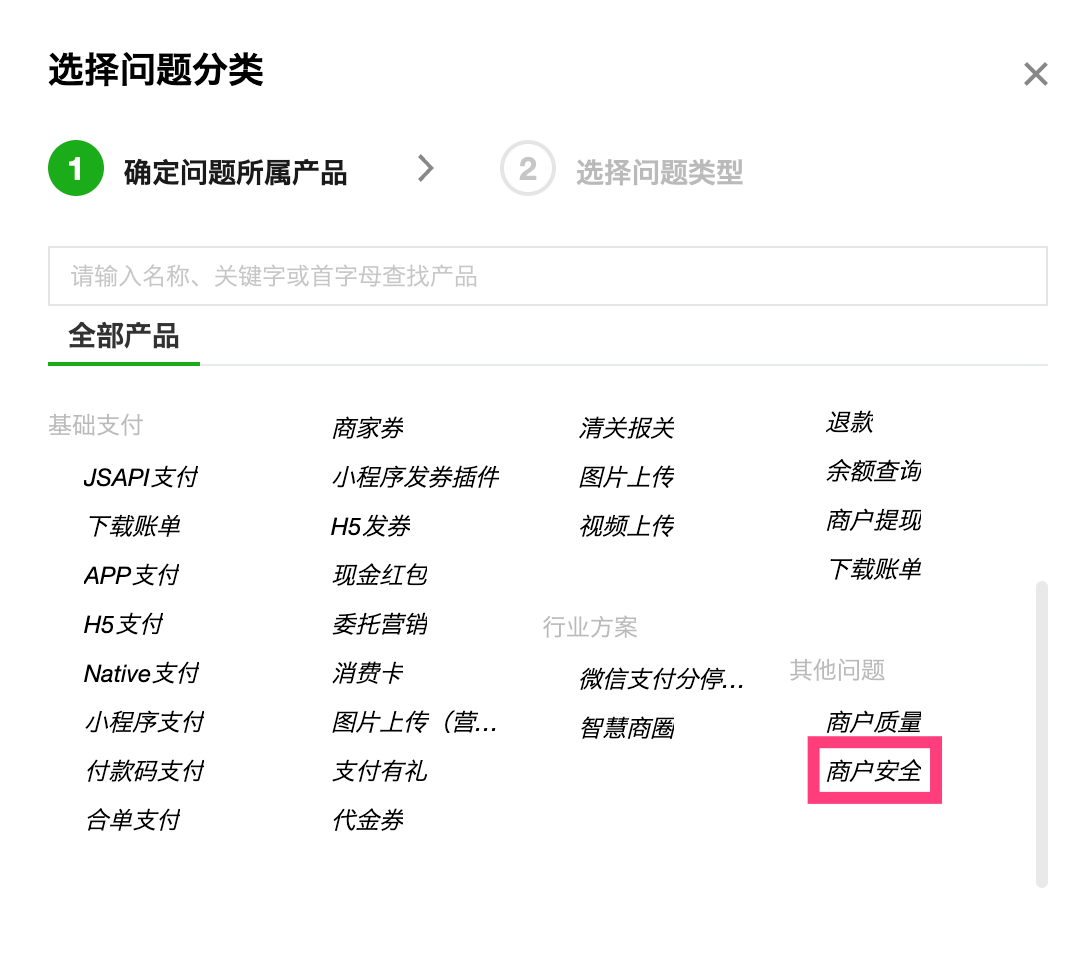The image size is (1088, 970).
Task: Click the 其他问题 category heading
Action: pyautogui.click(x=838, y=670)
